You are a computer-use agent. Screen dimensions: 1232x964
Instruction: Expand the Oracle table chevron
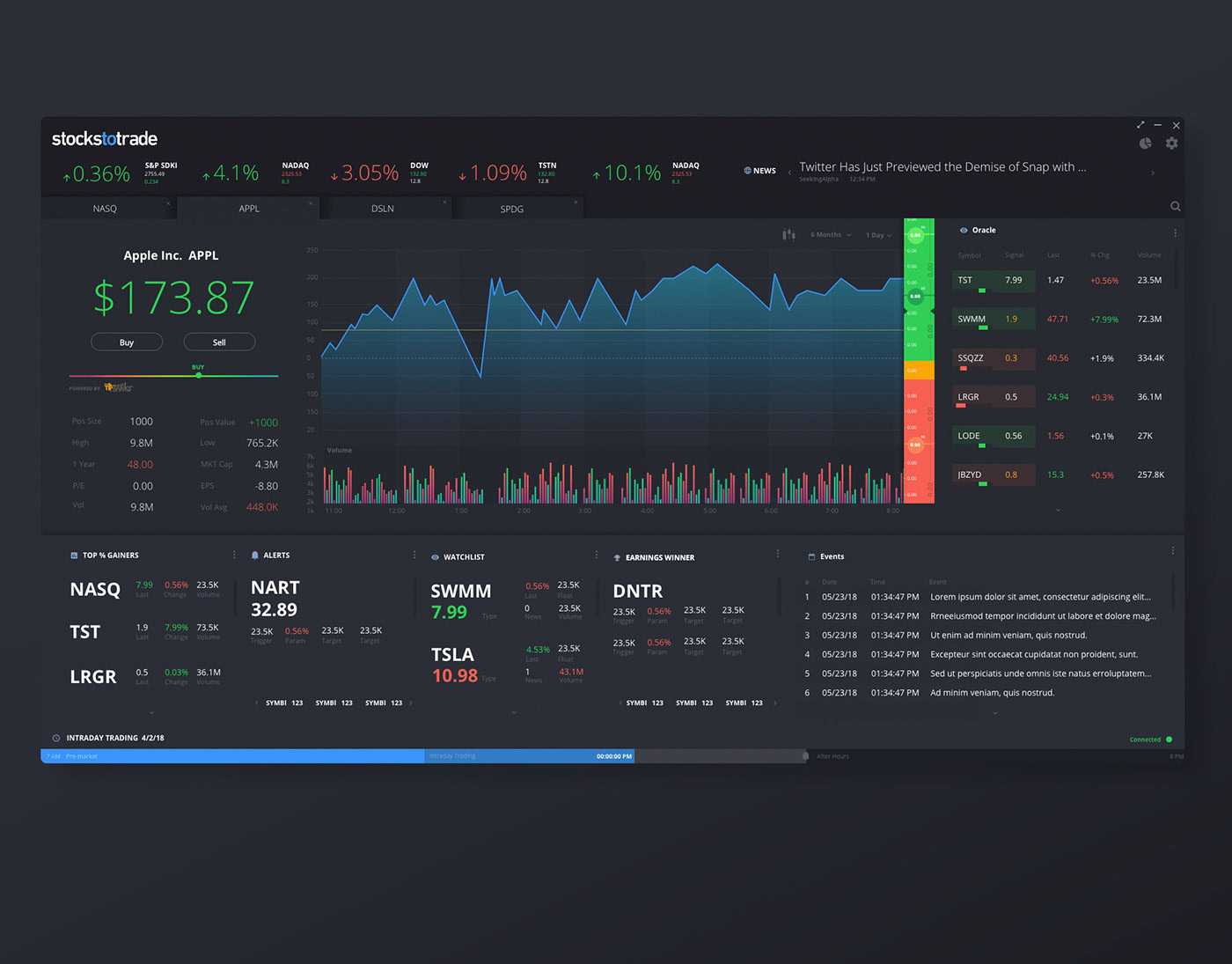point(1058,510)
